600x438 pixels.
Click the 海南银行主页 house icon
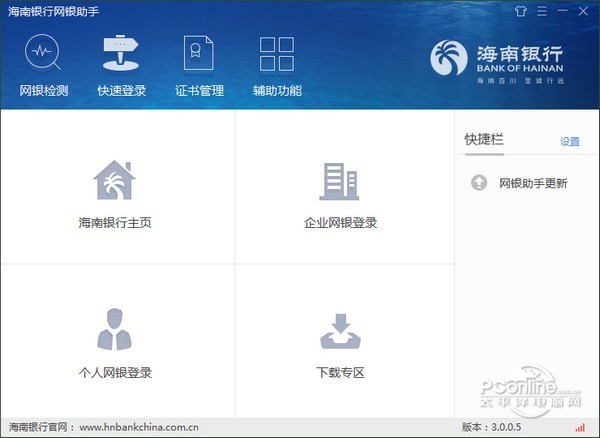tap(114, 180)
